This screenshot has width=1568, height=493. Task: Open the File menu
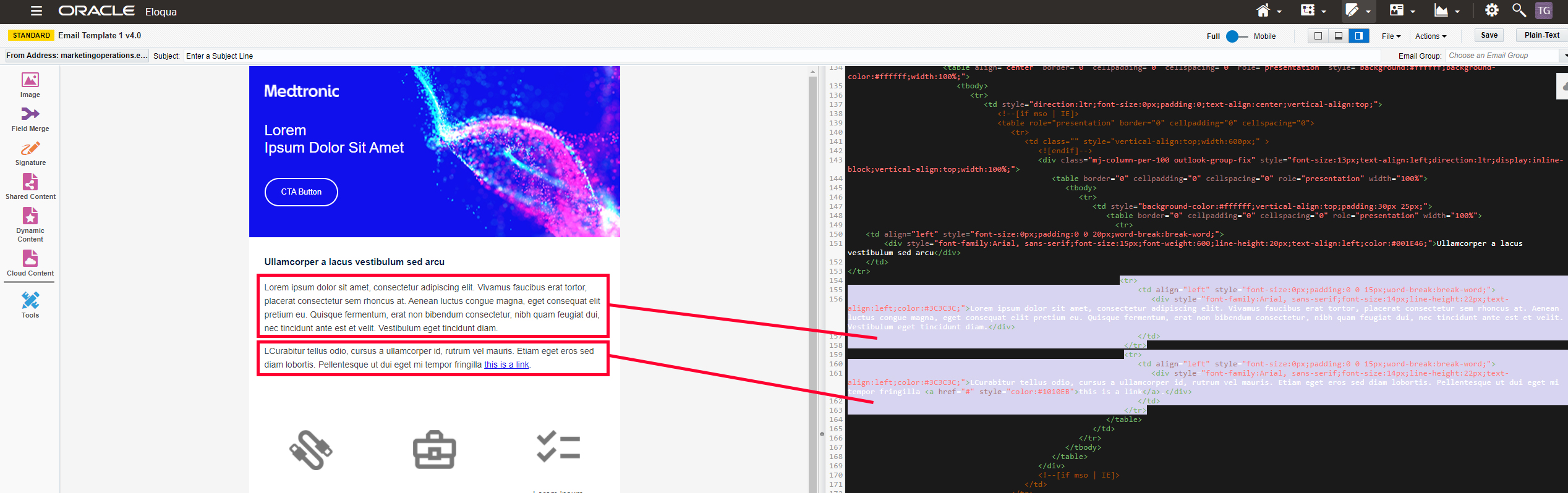click(x=1391, y=36)
